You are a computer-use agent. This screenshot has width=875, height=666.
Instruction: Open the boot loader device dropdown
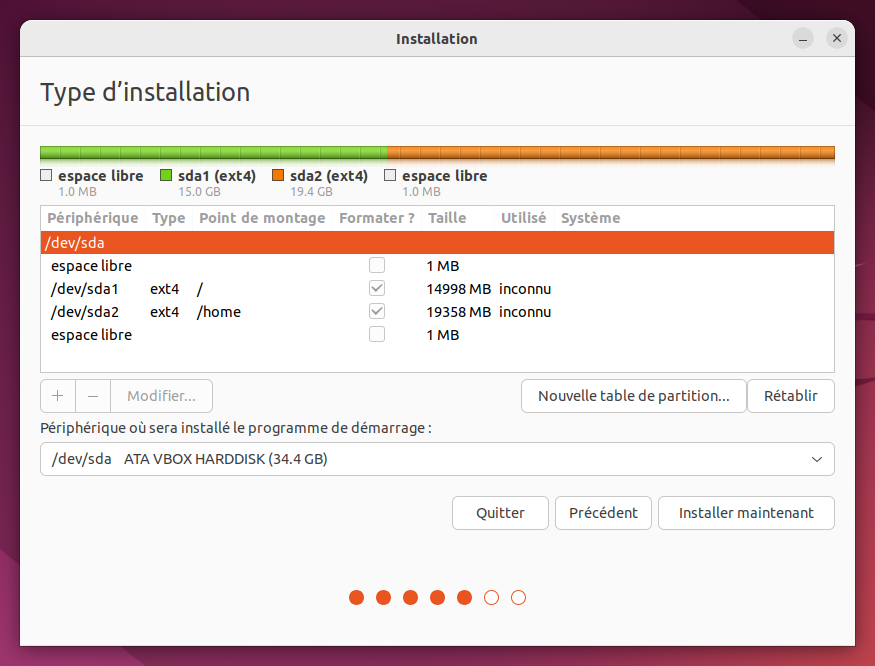(437, 460)
